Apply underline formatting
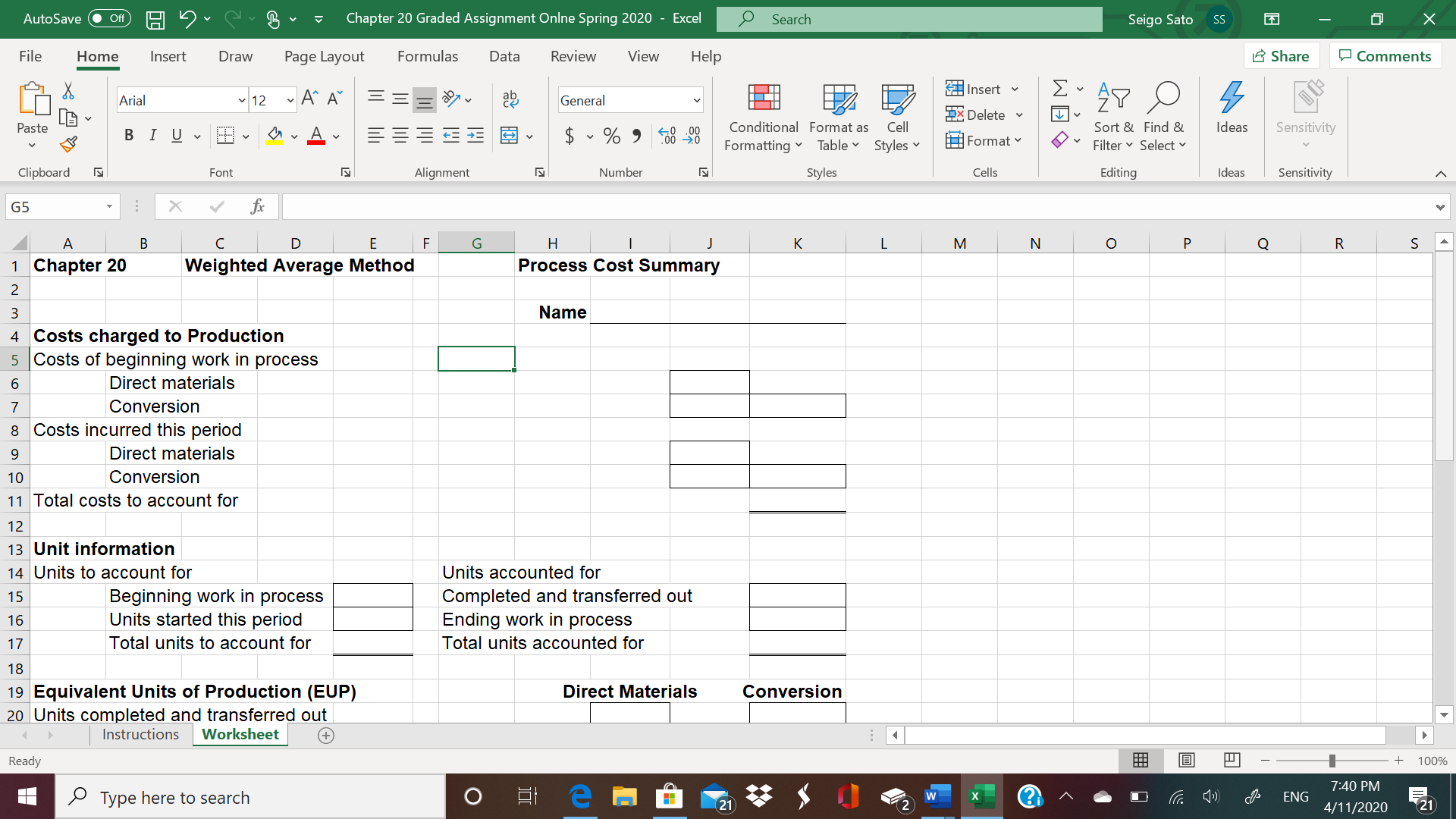 click(176, 135)
